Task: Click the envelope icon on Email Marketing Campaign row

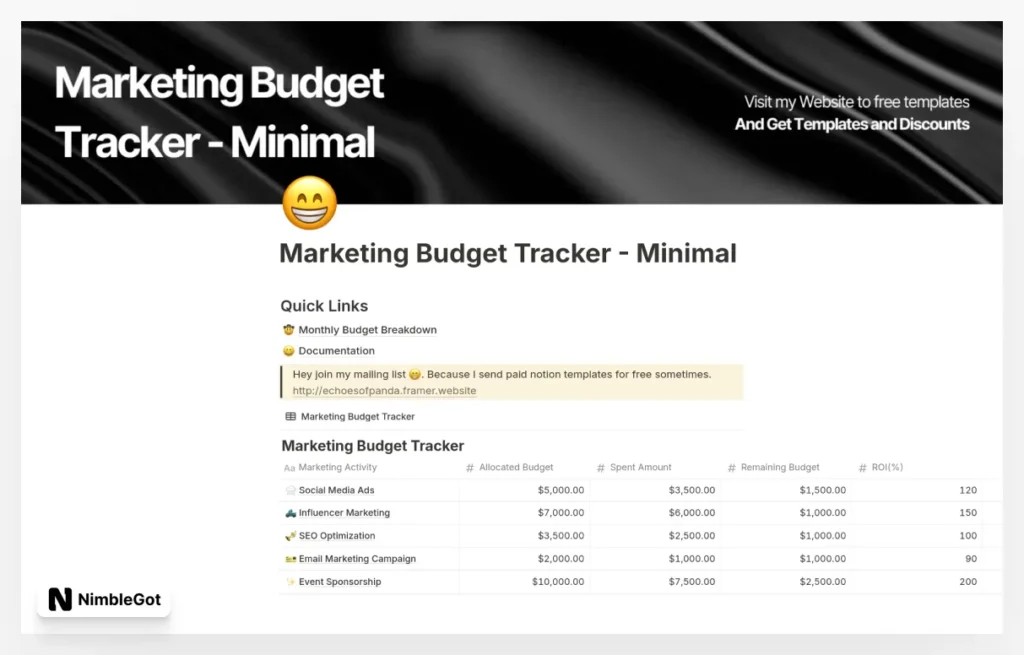Action: [293, 558]
